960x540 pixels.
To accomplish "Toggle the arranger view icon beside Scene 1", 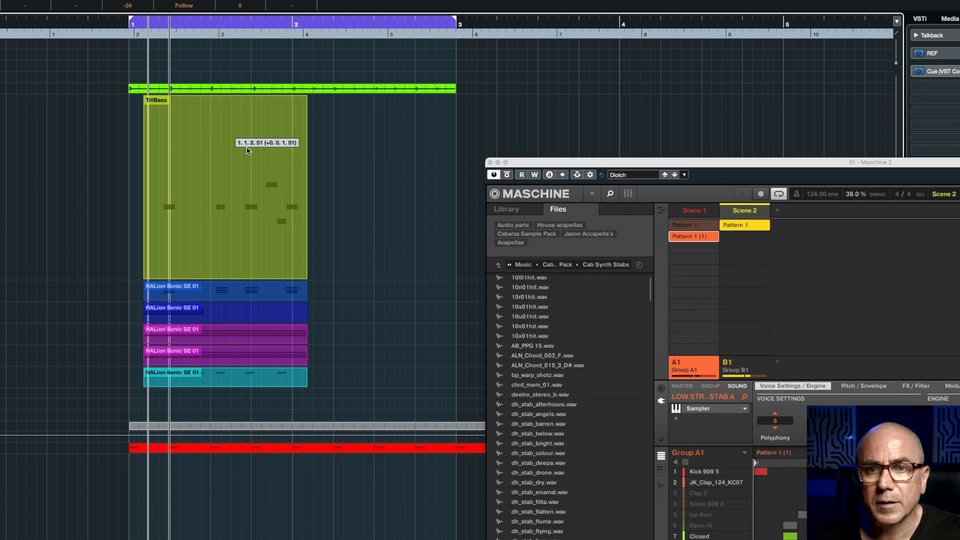I will [661, 210].
